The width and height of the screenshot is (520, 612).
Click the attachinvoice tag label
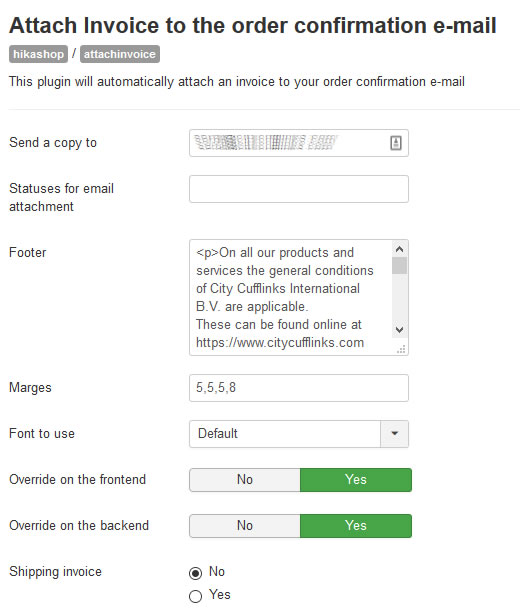point(120,54)
